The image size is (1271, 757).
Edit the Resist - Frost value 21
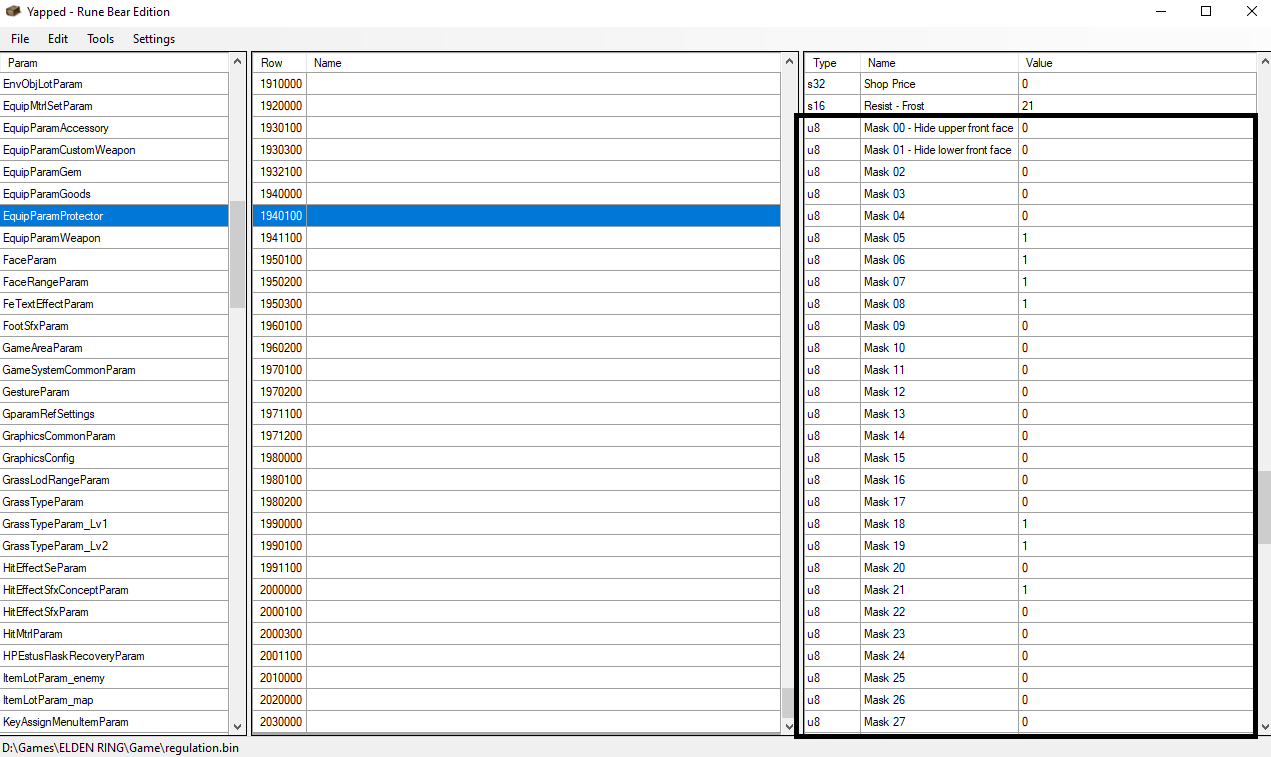point(1137,106)
